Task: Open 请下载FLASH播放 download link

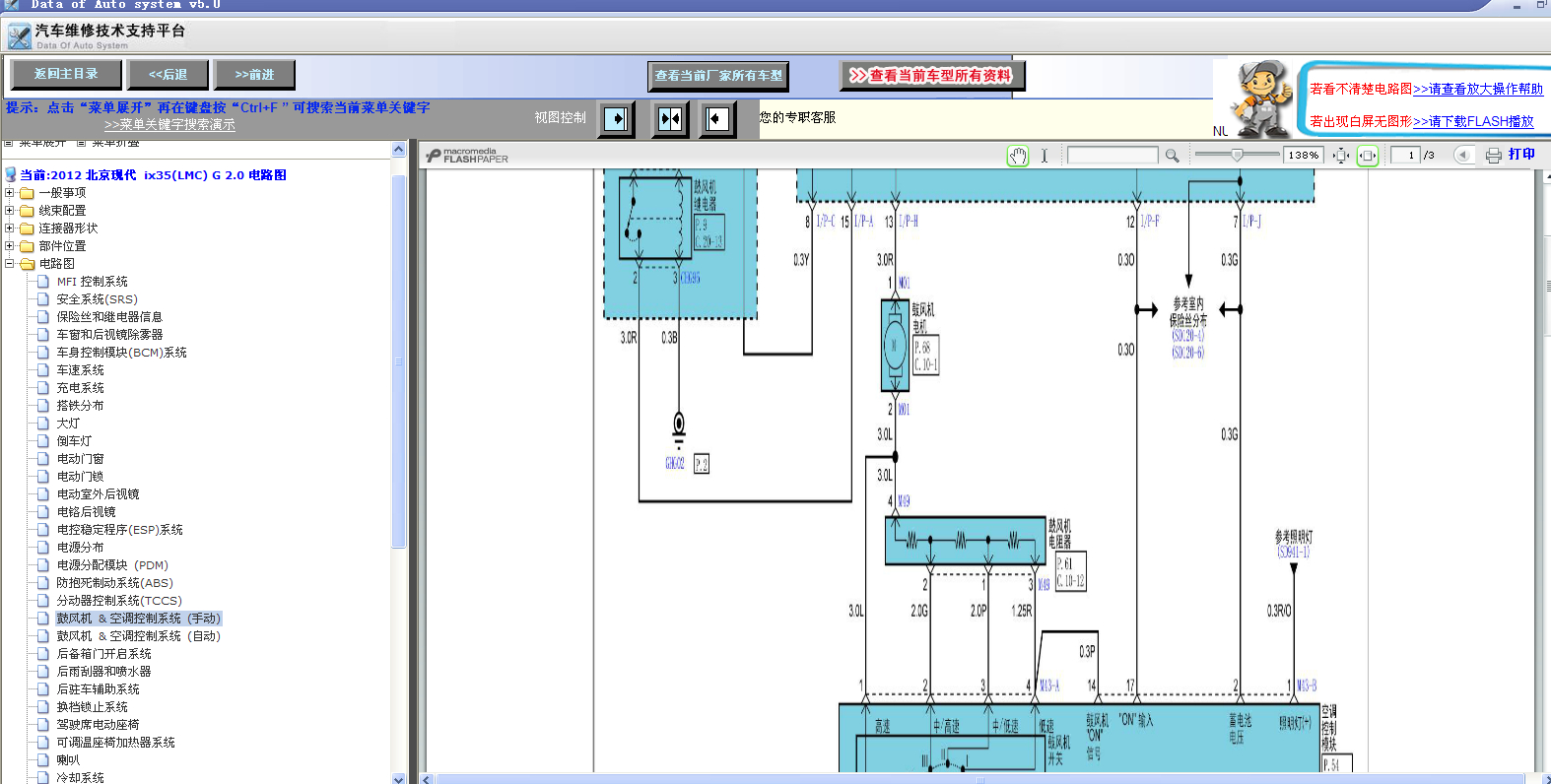Action: 1473,122
